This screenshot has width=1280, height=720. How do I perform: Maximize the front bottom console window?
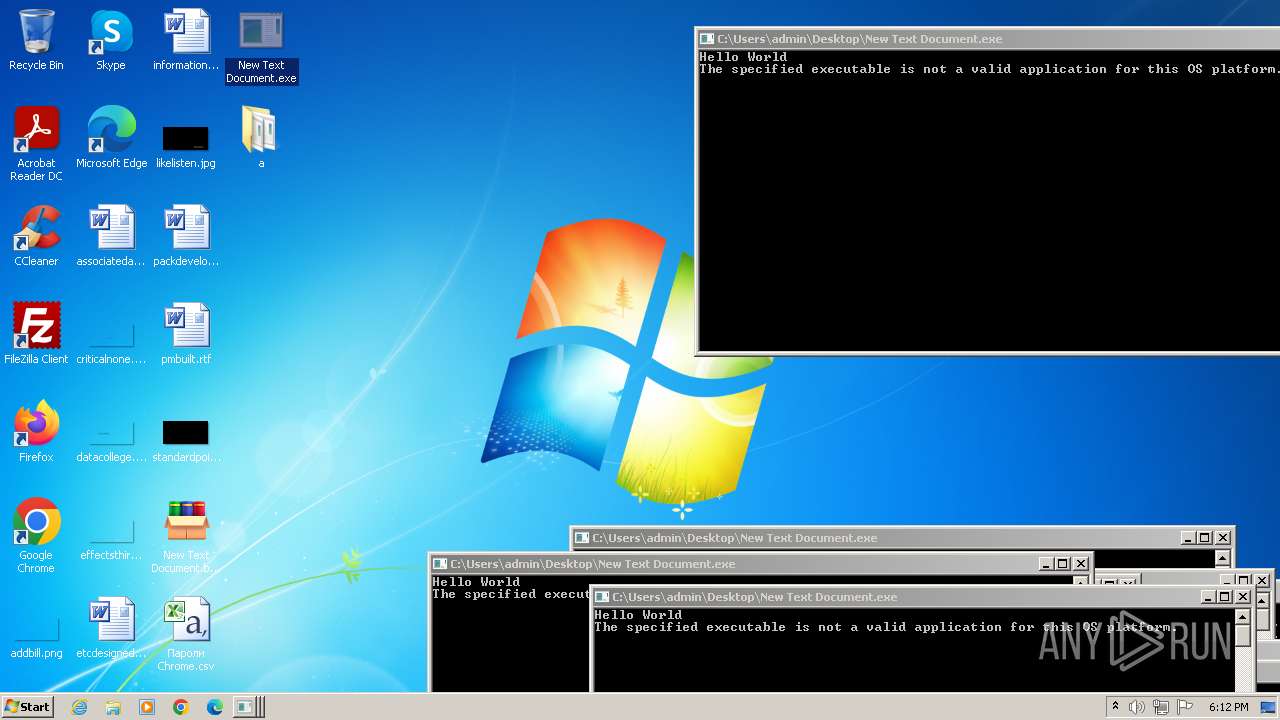pos(1225,597)
